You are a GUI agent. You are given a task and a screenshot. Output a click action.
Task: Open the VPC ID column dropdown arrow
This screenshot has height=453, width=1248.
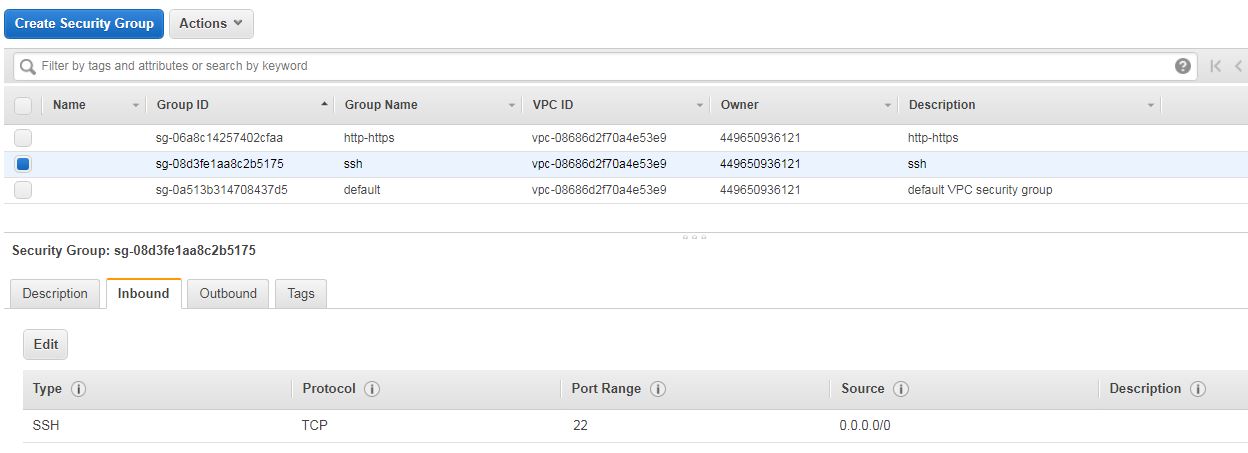700,105
